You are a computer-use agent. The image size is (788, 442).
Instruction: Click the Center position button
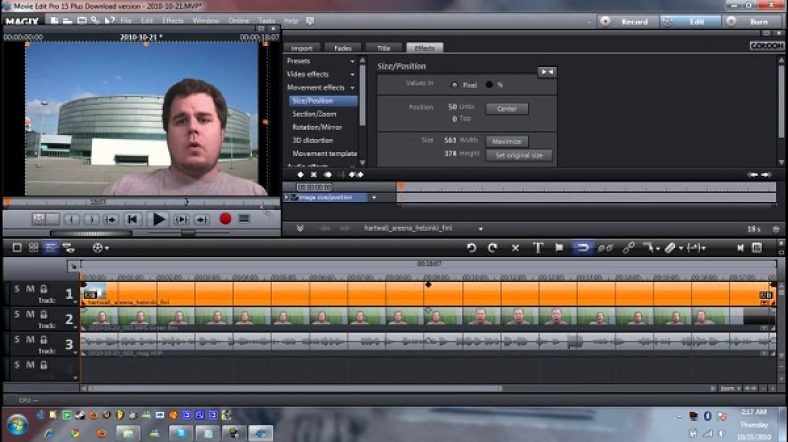pyautogui.click(x=506, y=108)
